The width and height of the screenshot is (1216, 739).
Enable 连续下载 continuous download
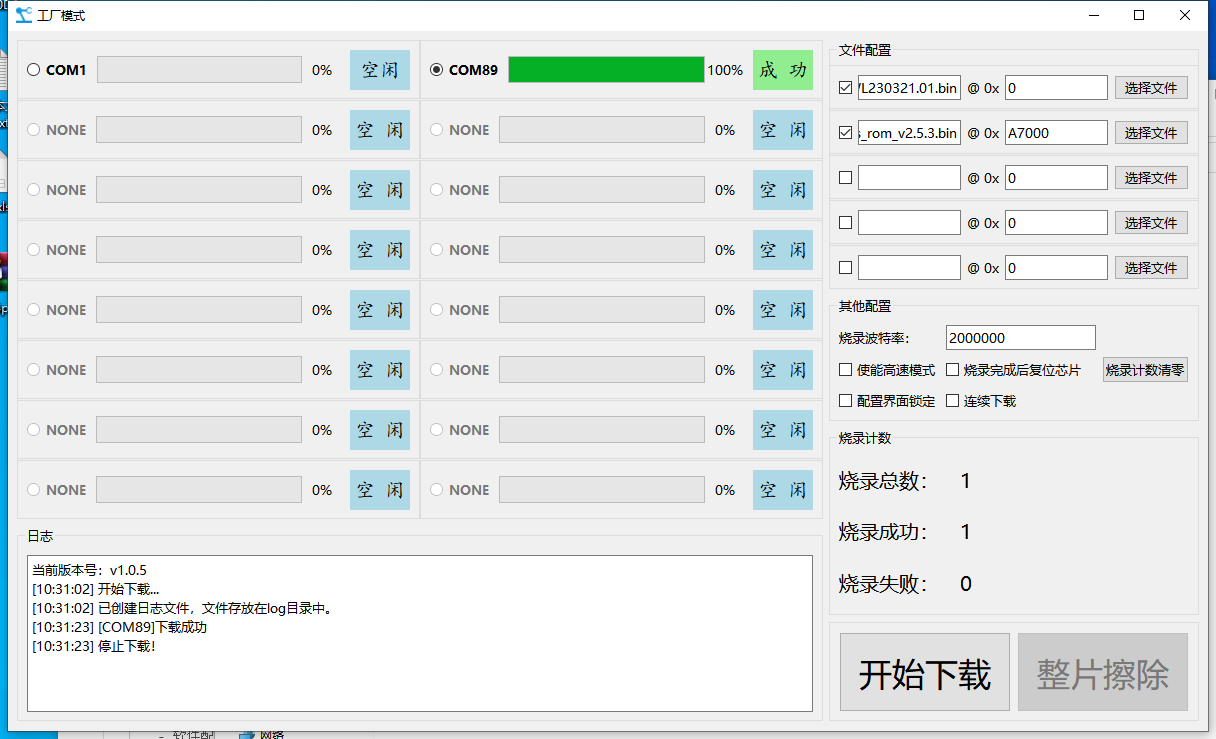(x=952, y=401)
